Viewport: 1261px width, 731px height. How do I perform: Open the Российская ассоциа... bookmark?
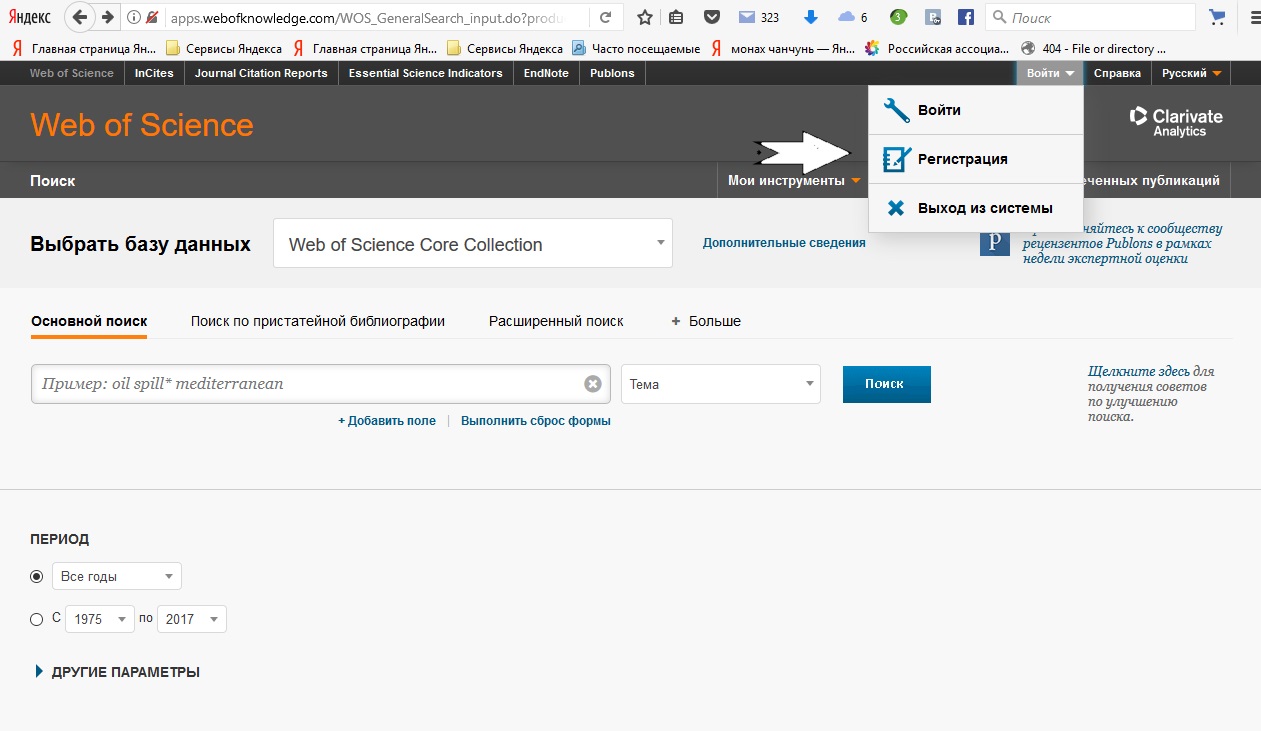[x=939, y=48]
